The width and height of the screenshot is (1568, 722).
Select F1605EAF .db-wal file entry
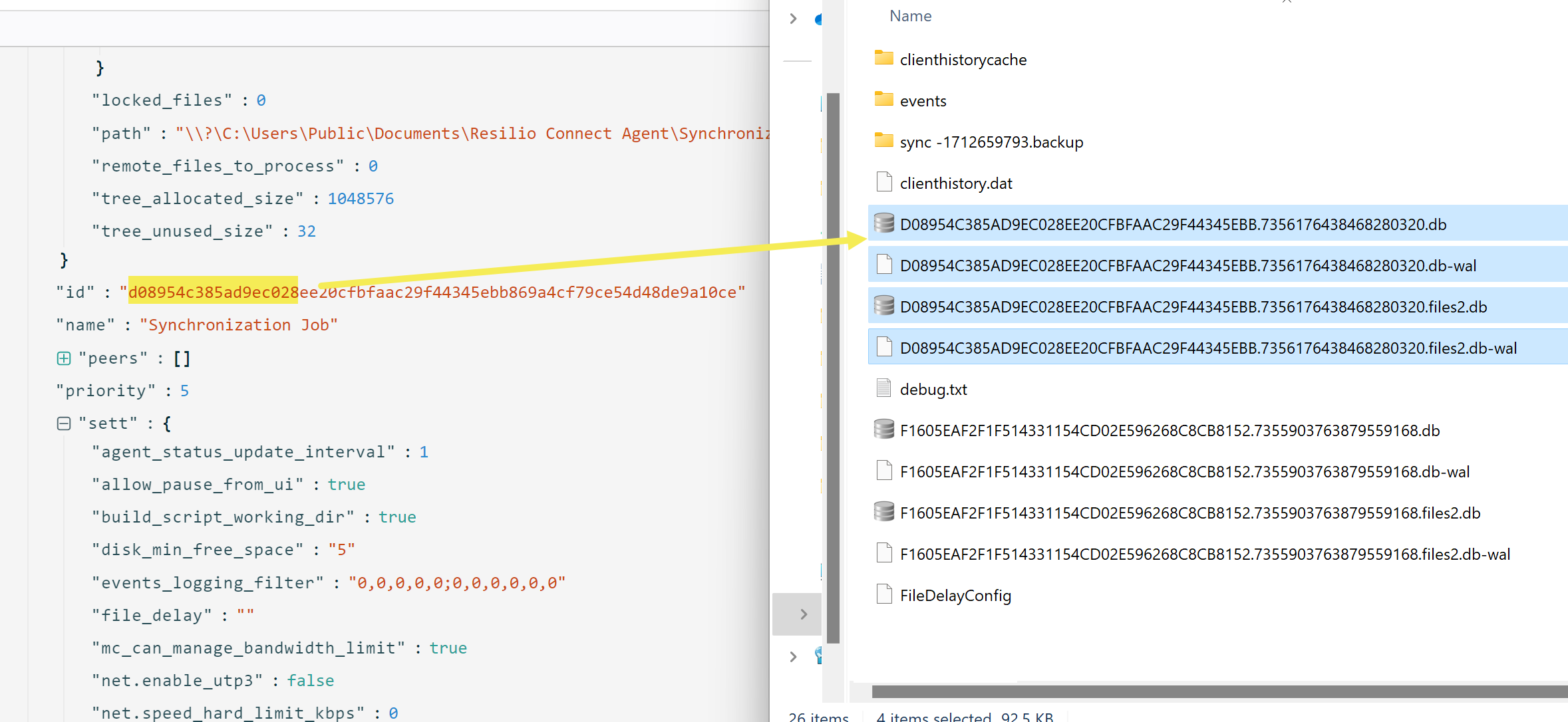click(x=1184, y=472)
